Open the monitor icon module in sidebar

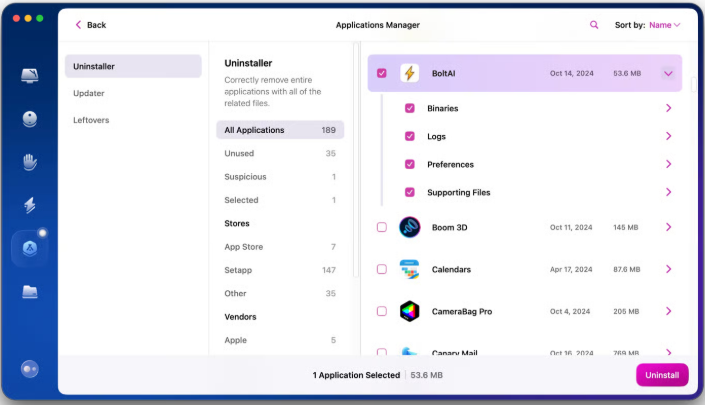[x=30, y=76]
